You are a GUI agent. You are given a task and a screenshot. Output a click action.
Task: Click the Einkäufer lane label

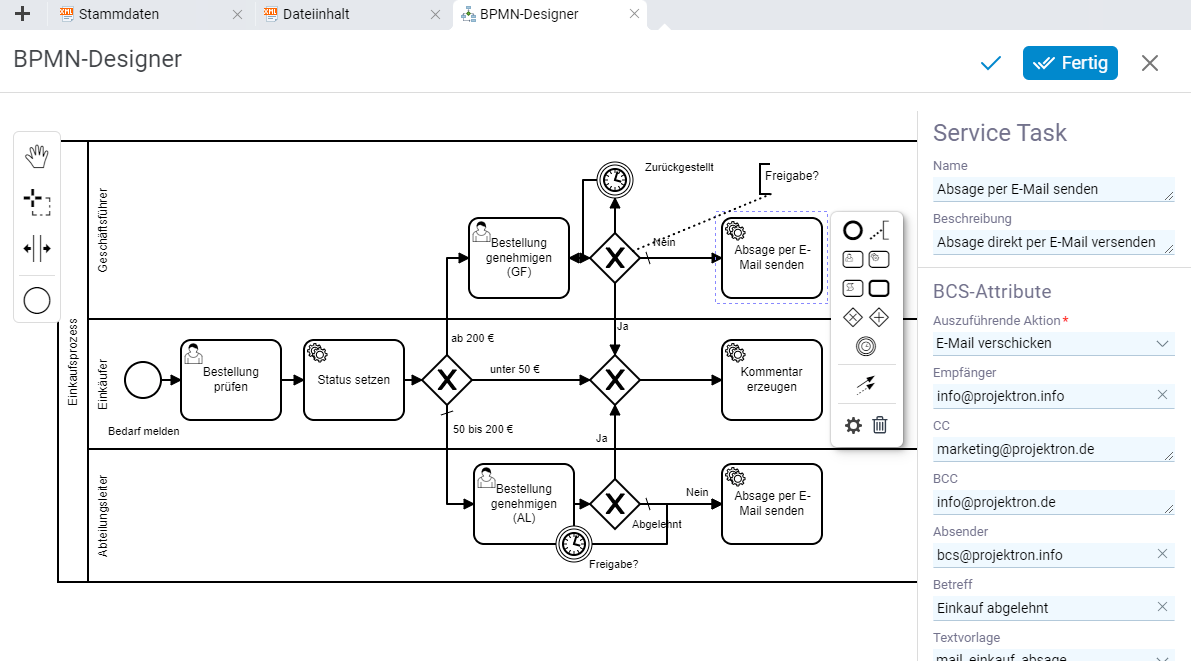(103, 384)
